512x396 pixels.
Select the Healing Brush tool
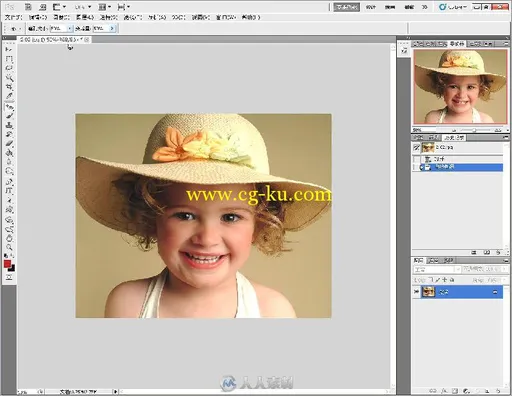[x=9, y=107]
